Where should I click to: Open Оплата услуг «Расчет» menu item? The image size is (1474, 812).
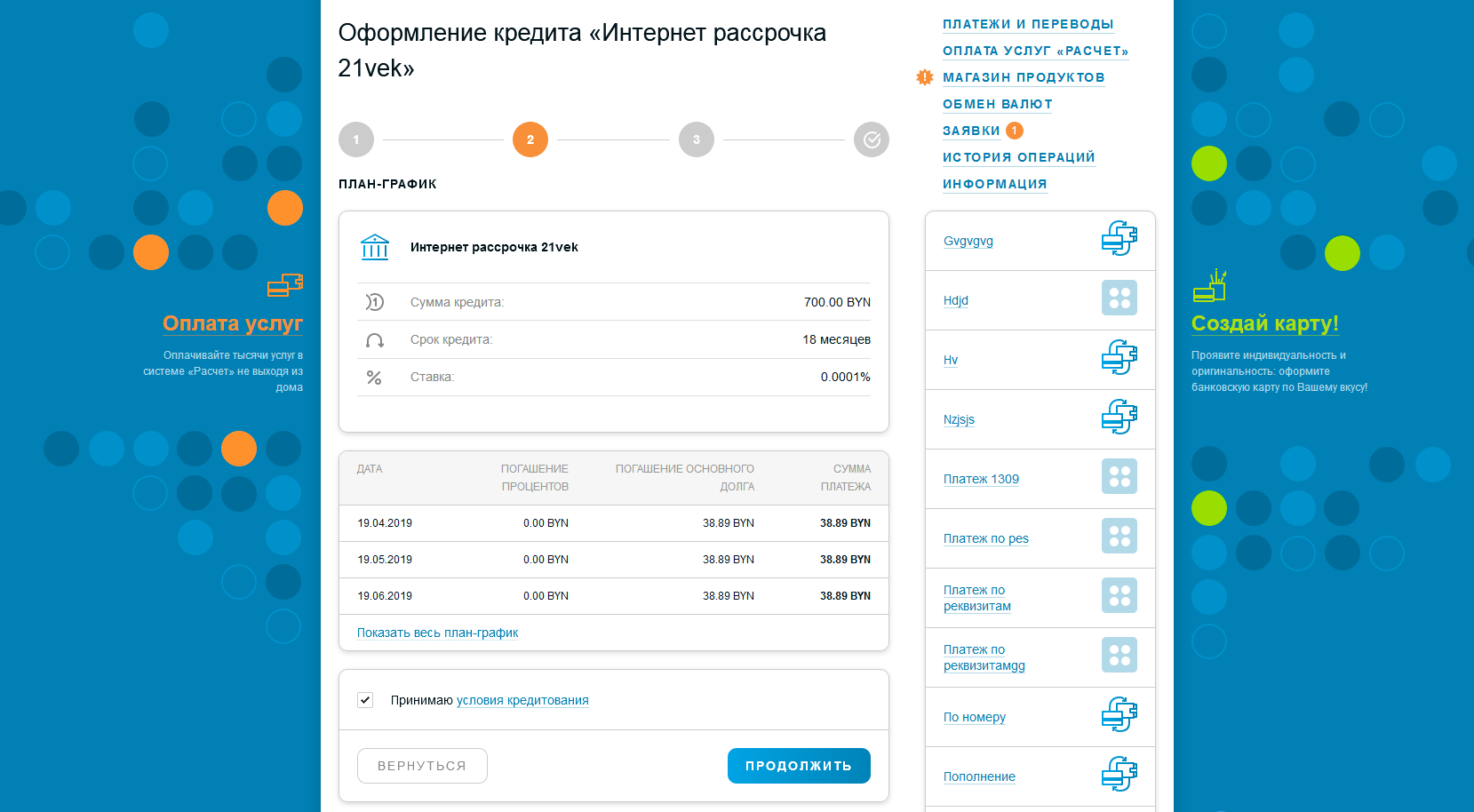[1035, 51]
